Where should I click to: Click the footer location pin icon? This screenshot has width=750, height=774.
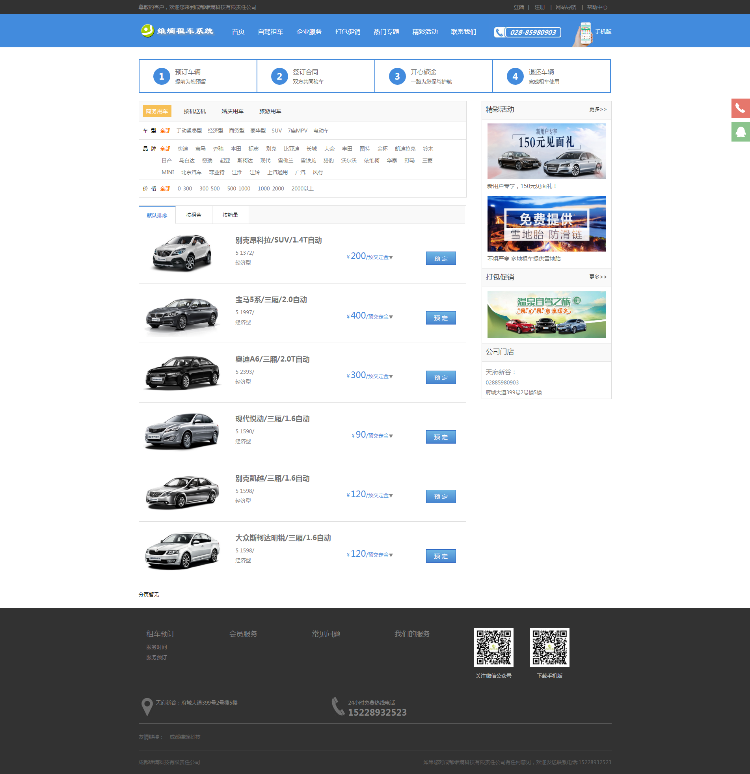click(x=147, y=707)
